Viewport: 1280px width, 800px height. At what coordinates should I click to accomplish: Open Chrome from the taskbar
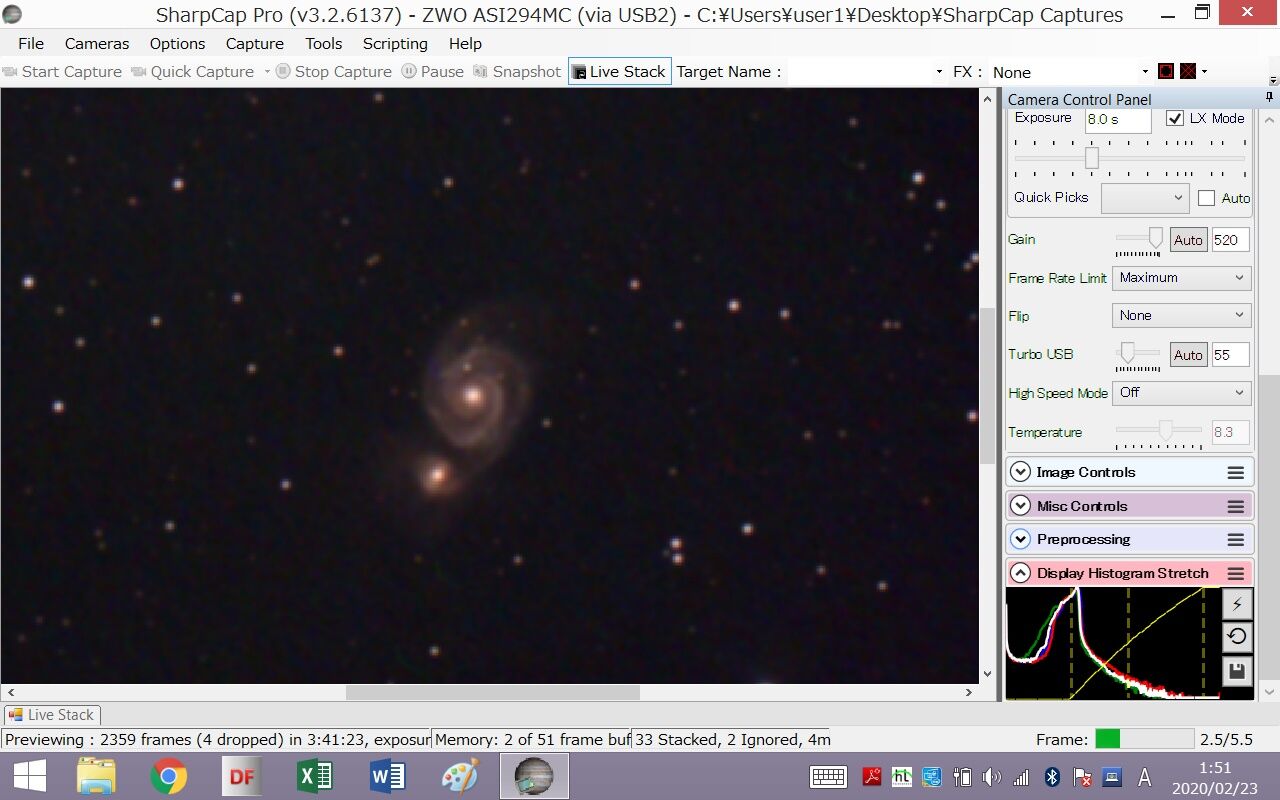[168, 776]
